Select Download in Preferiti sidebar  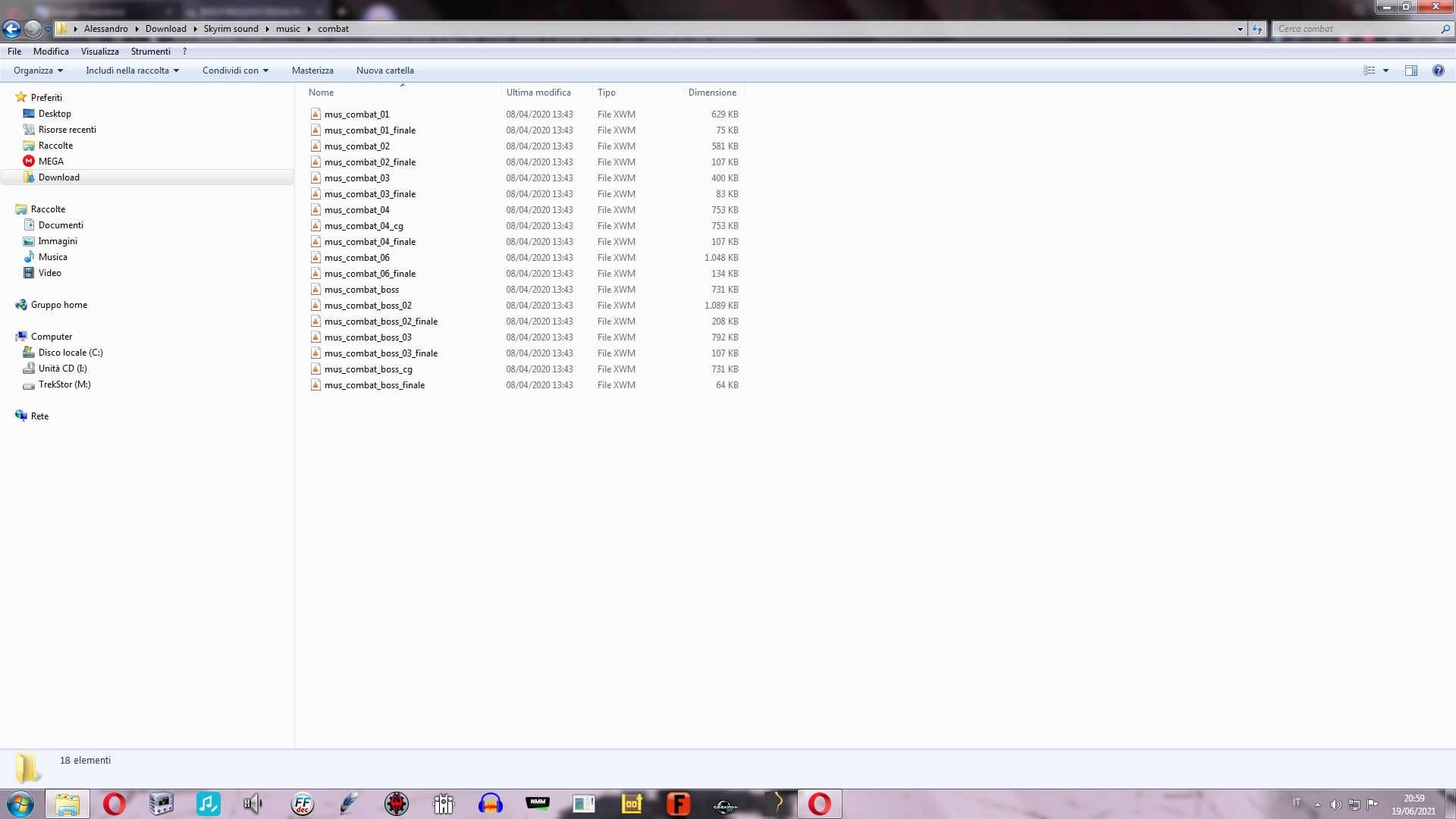(59, 177)
